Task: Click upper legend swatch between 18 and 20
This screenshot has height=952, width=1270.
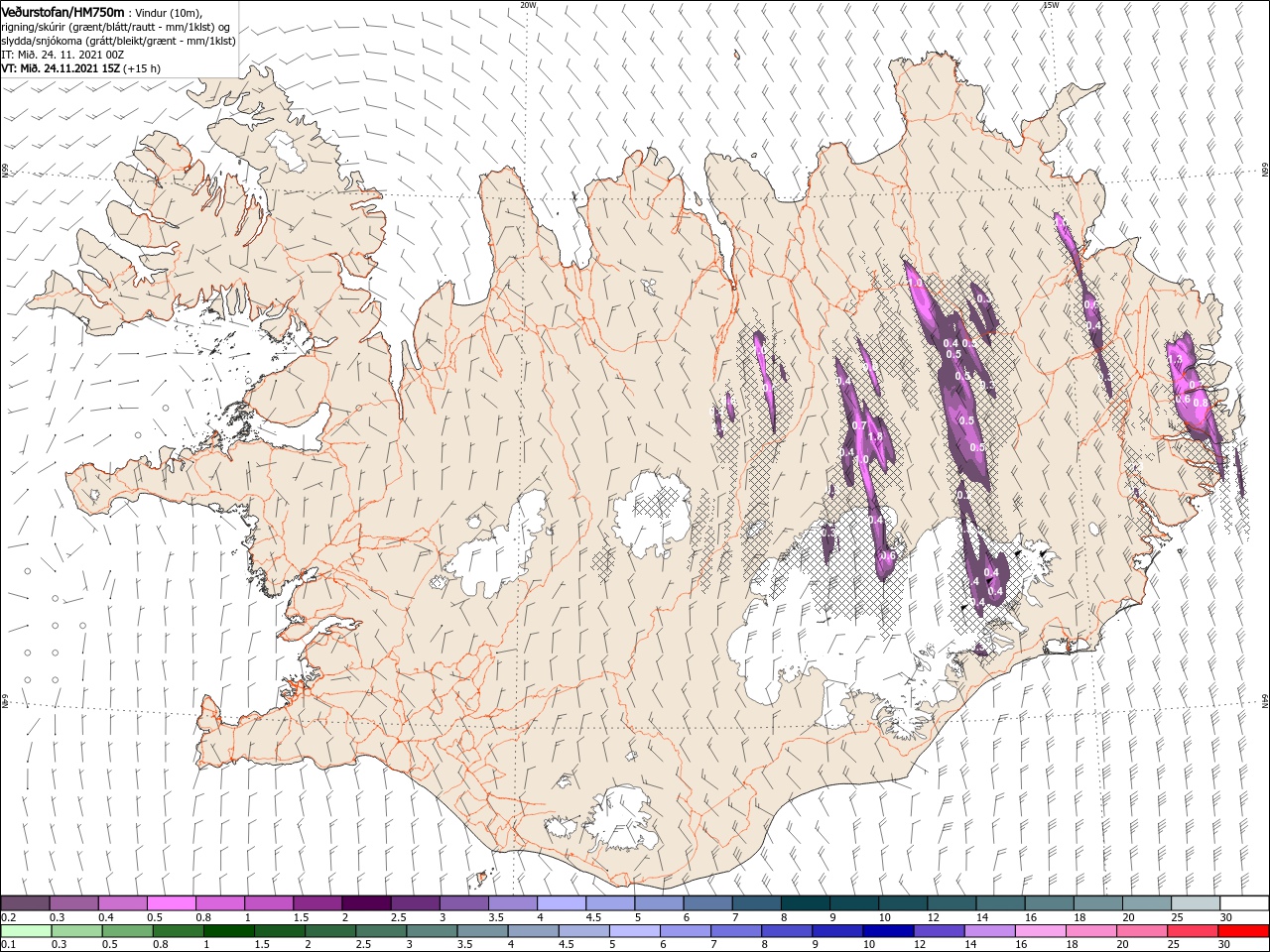Action: (x=1098, y=902)
